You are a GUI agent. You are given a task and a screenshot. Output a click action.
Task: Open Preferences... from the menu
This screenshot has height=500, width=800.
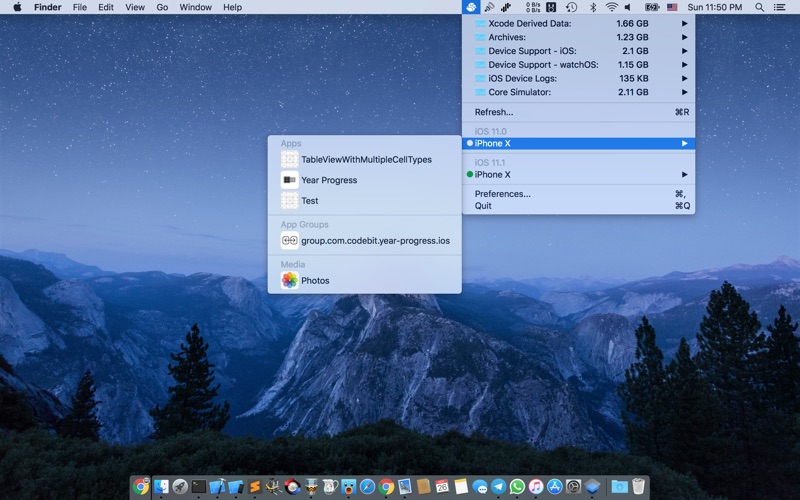tap(579, 194)
